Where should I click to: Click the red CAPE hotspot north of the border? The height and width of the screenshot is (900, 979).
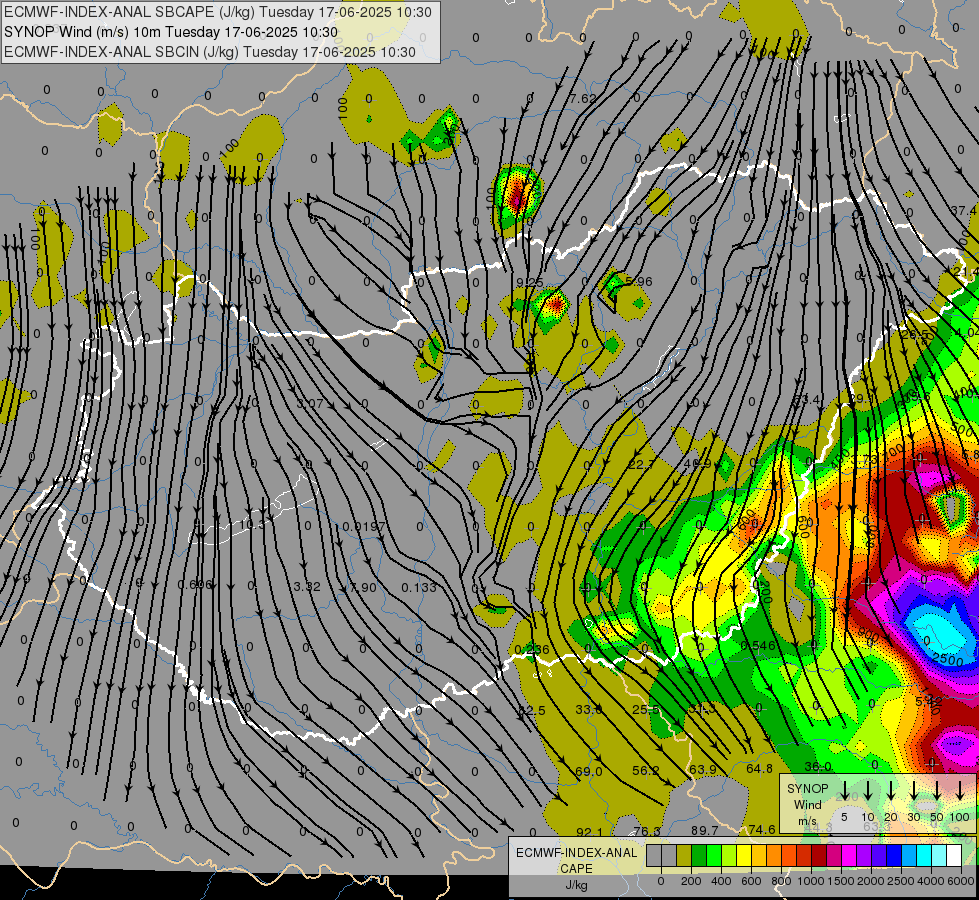coord(518,198)
